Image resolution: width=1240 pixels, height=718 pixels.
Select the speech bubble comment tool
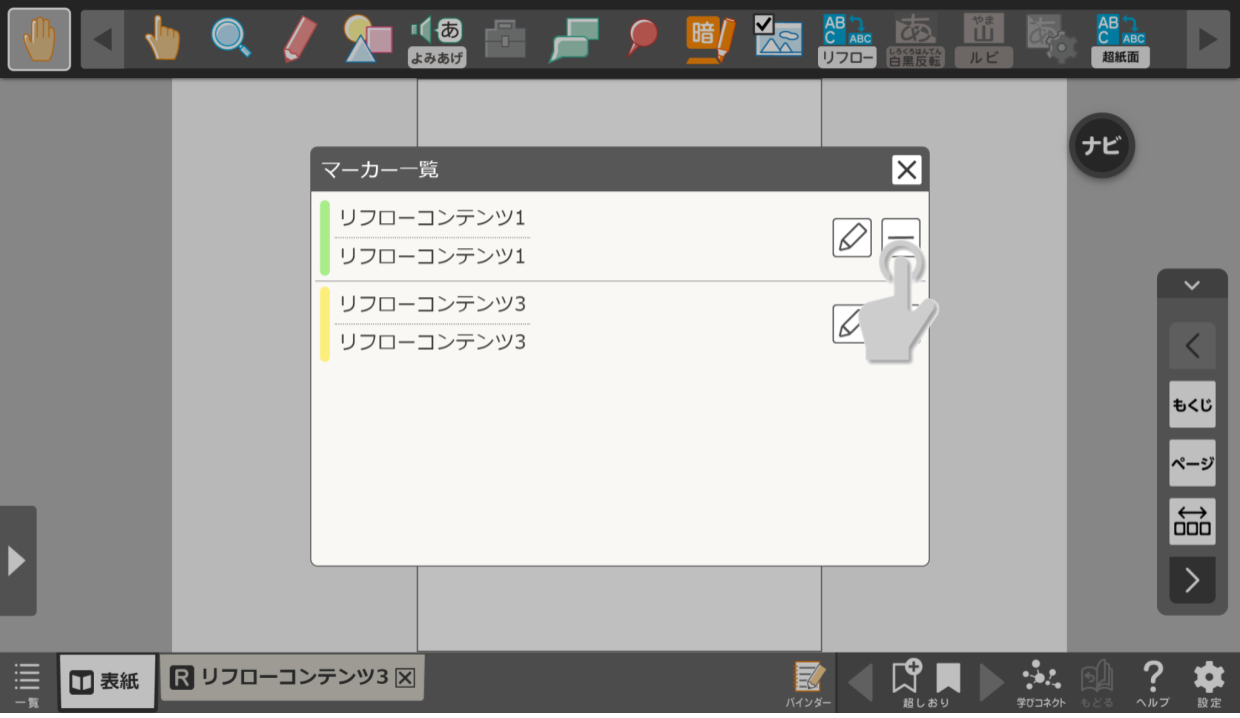point(574,39)
